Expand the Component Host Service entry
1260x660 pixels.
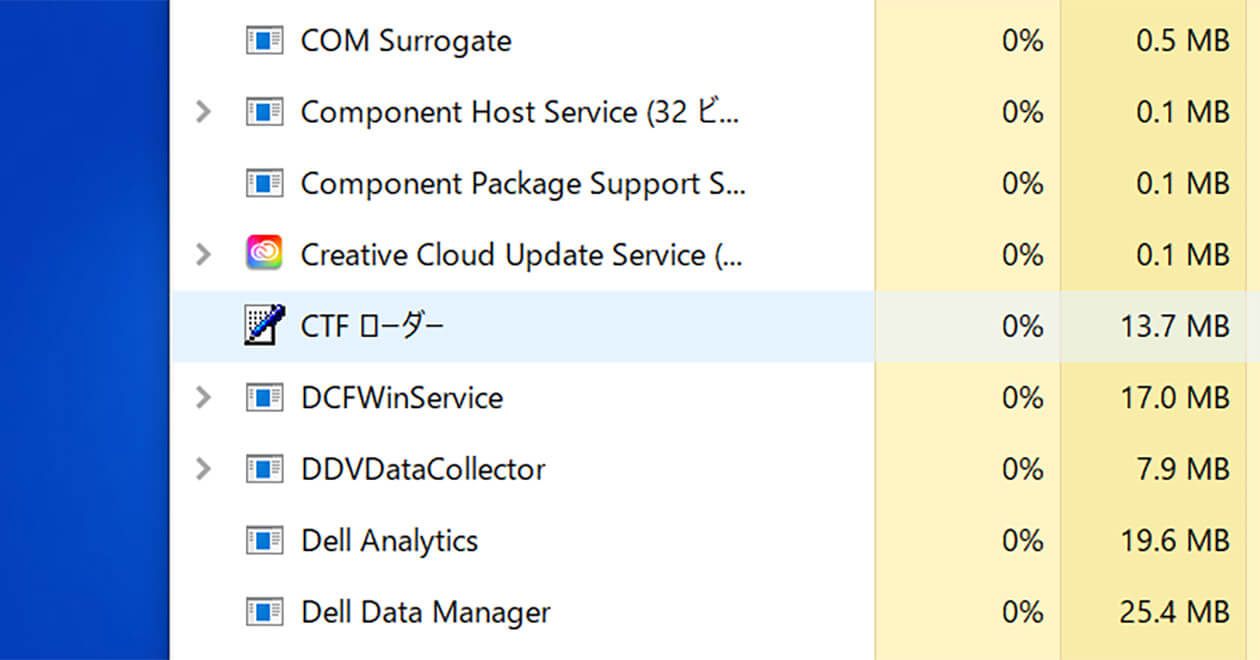pos(203,112)
